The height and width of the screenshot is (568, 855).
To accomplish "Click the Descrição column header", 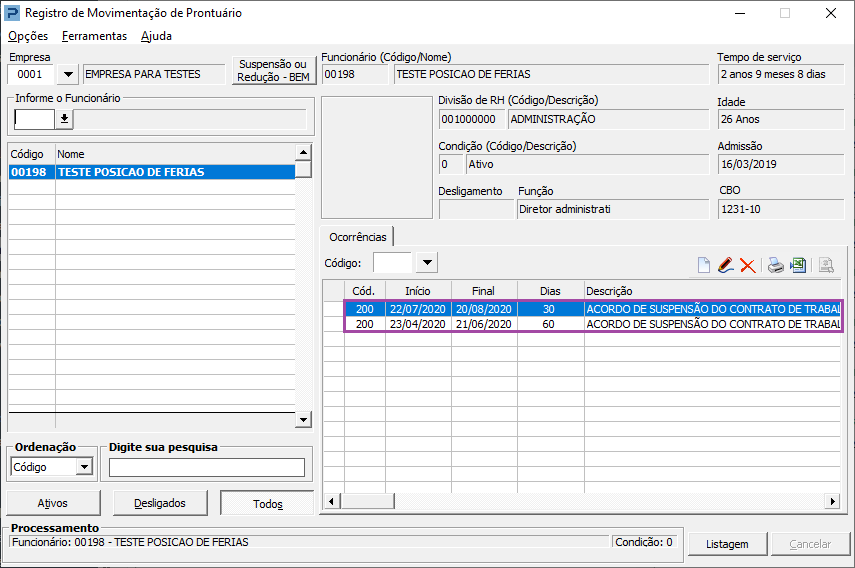I will point(712,291).
